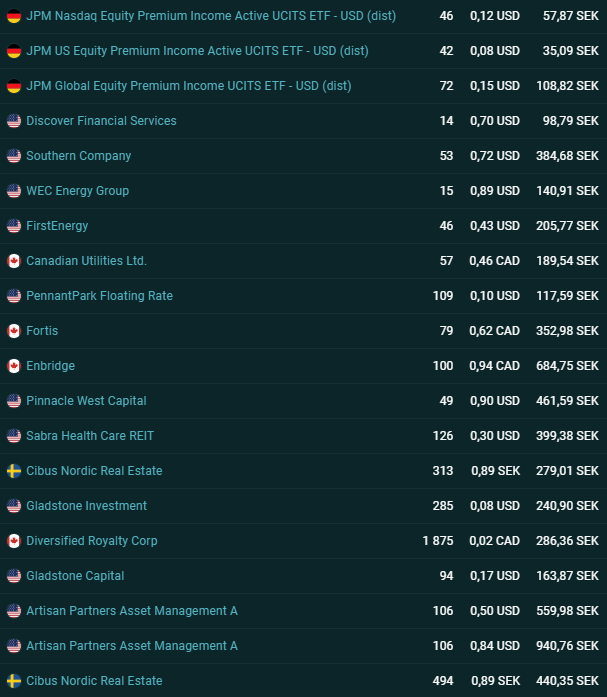Screen dimensions: 607x697
Task: Open Discover Financial Services link
Action: point(101,121)
